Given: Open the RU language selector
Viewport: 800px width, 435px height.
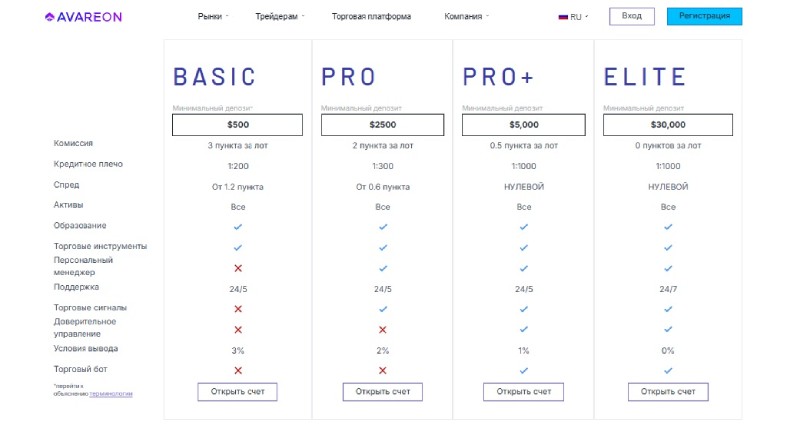Looking at the screenshot, I should coord(573,17).
